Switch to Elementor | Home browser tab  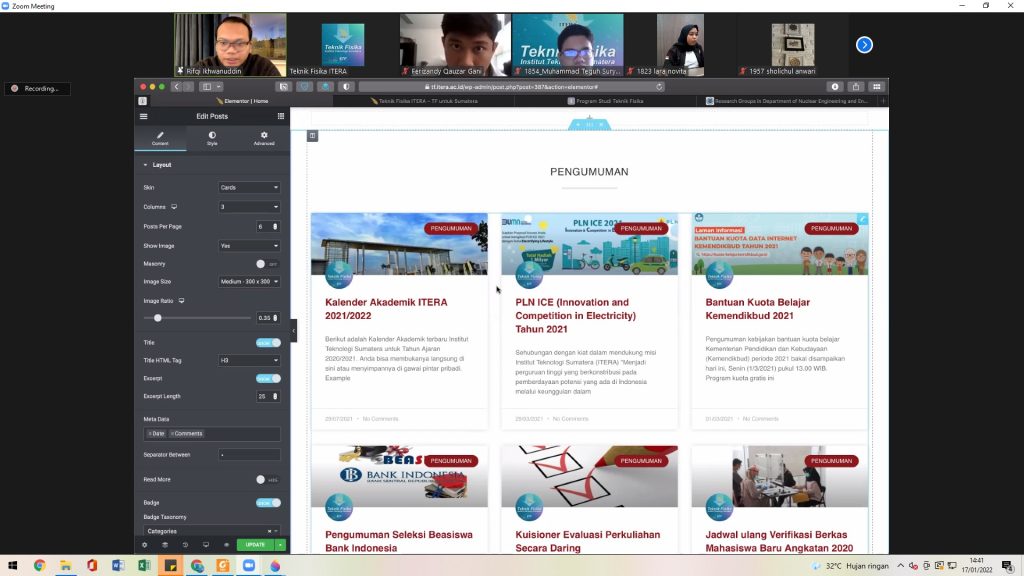(x=242, y=101)
